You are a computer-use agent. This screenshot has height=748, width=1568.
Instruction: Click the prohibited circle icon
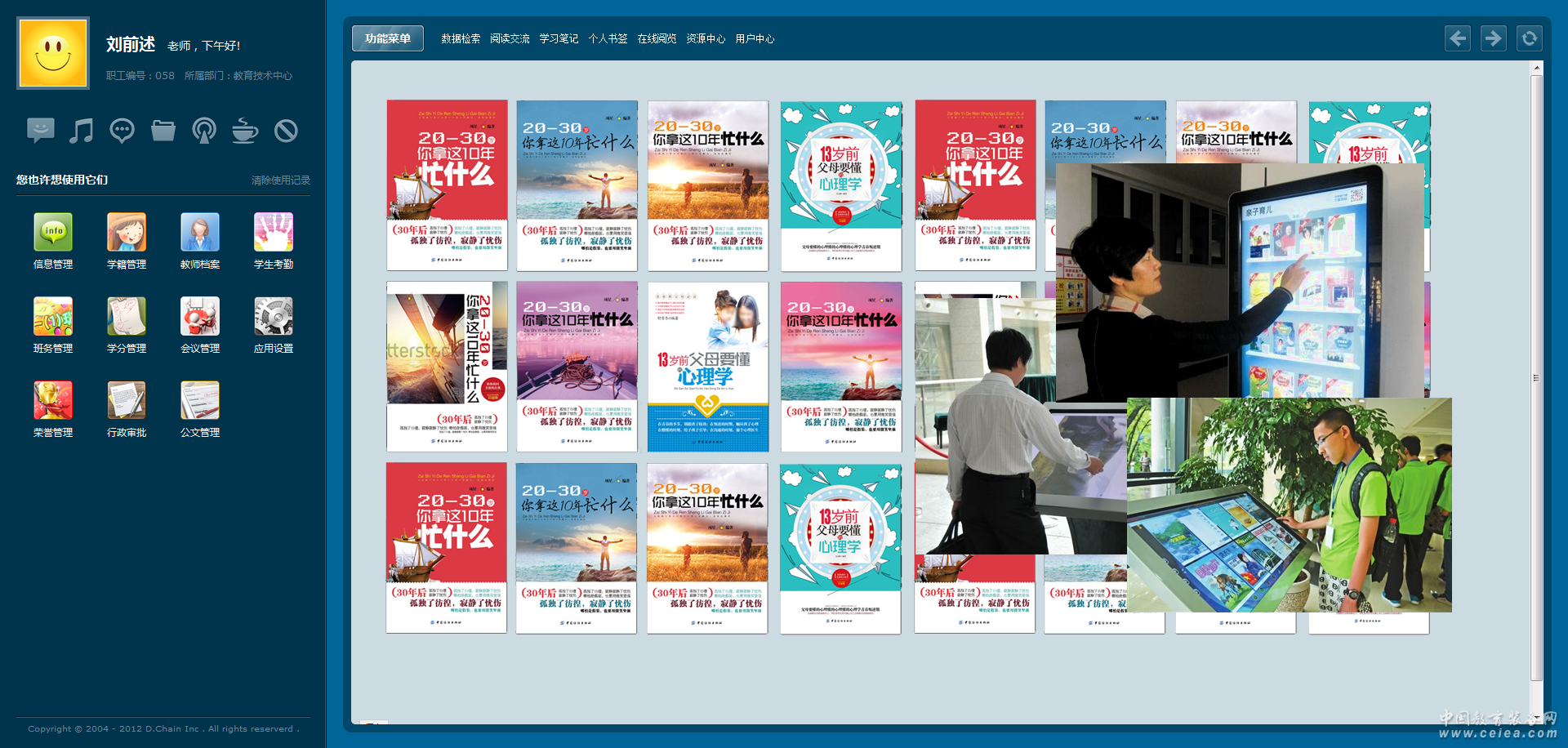286,131
